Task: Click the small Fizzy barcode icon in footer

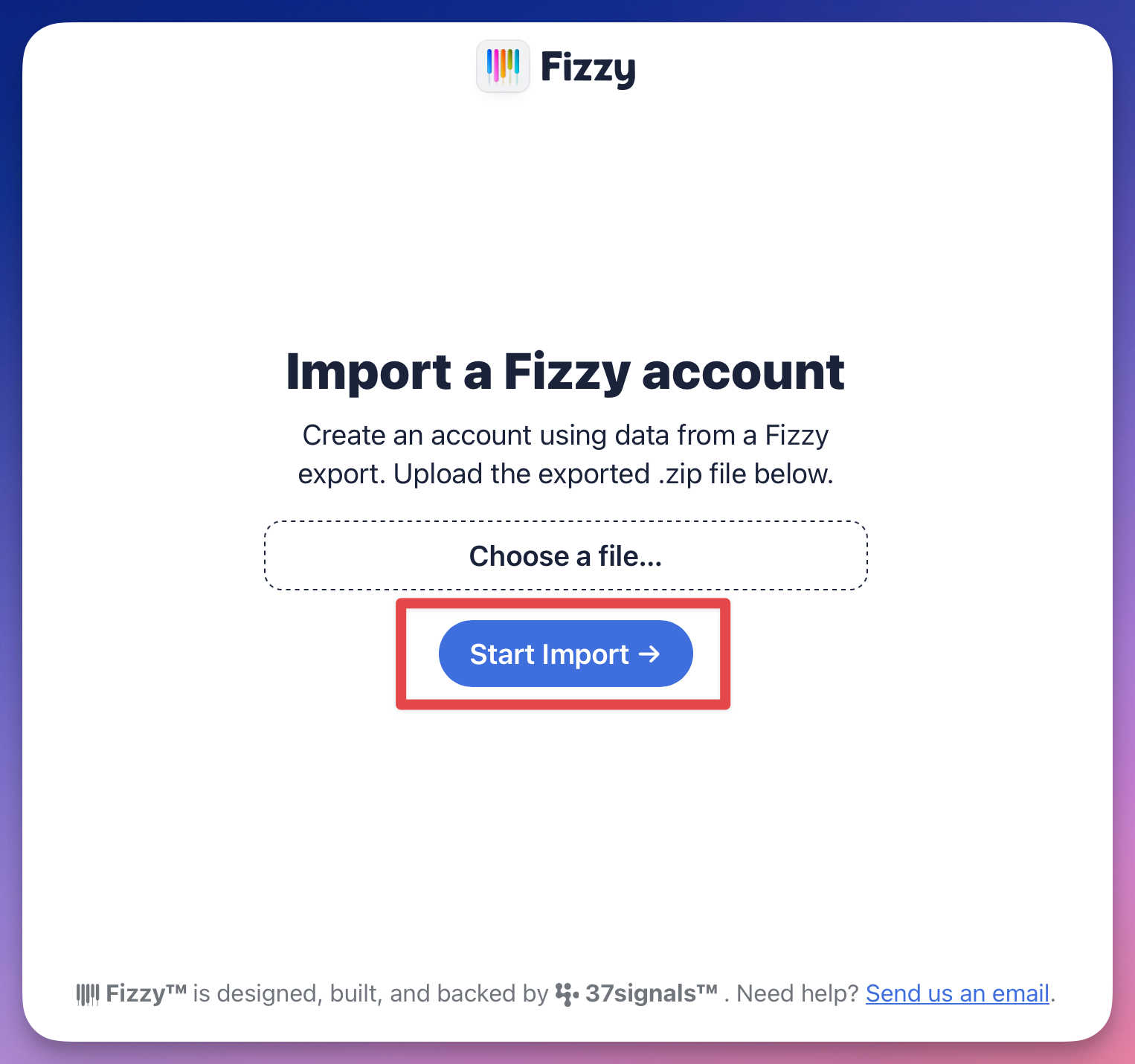Action: click(x=89, y=993)
